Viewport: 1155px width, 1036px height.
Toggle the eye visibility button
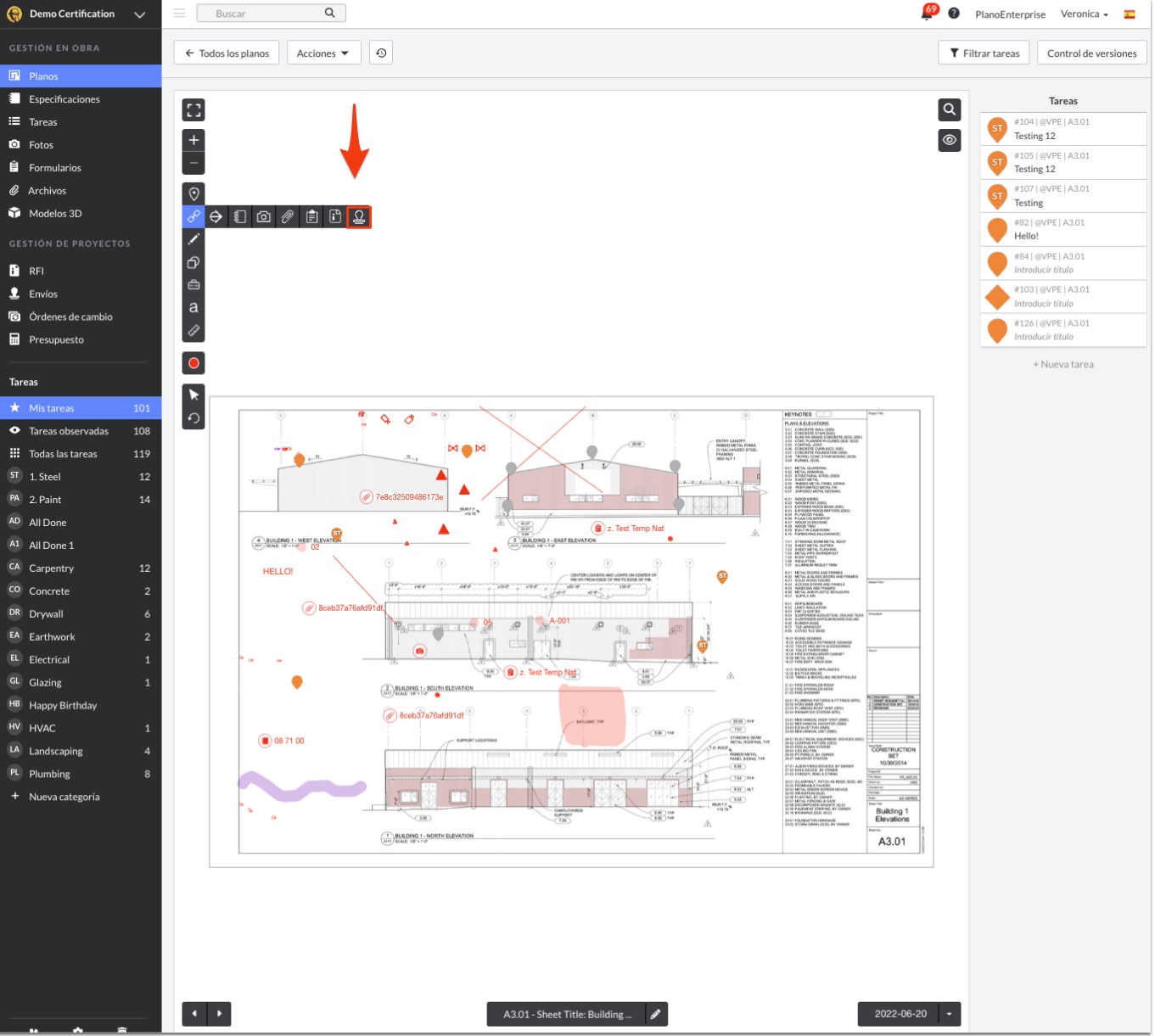(950, 140)
